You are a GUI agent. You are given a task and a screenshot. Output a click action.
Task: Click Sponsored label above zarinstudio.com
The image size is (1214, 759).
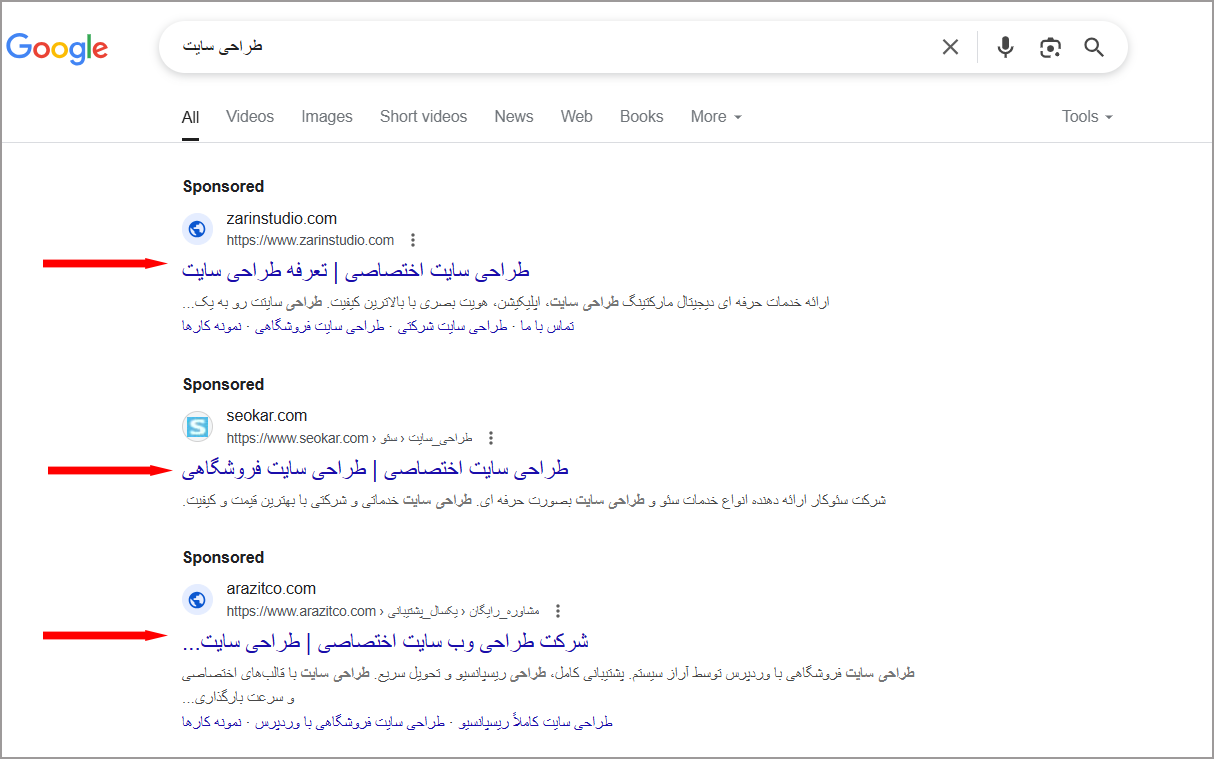click(x=223, y=187)
